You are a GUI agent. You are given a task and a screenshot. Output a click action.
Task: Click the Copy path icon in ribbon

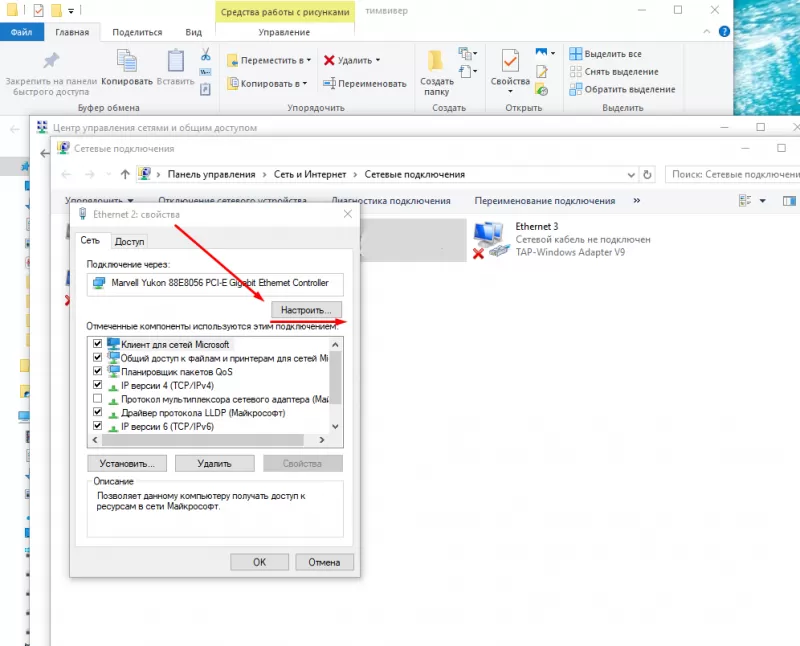coord(205,72)
